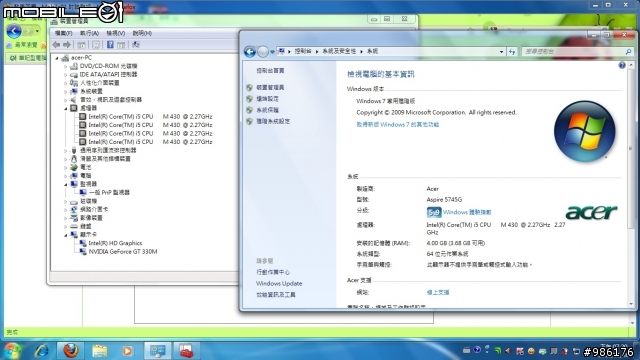Open 系統保護 system protection link
Image resolution: width=640 pixels, height=360 pixels.
click(267, 110)
